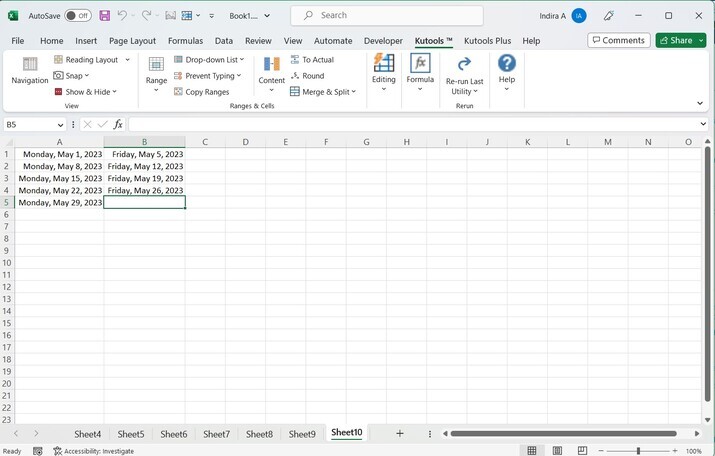Expand the Merge & Split menu
The height and width of the screenshot is (456, 715).
[x=353, y=92]
